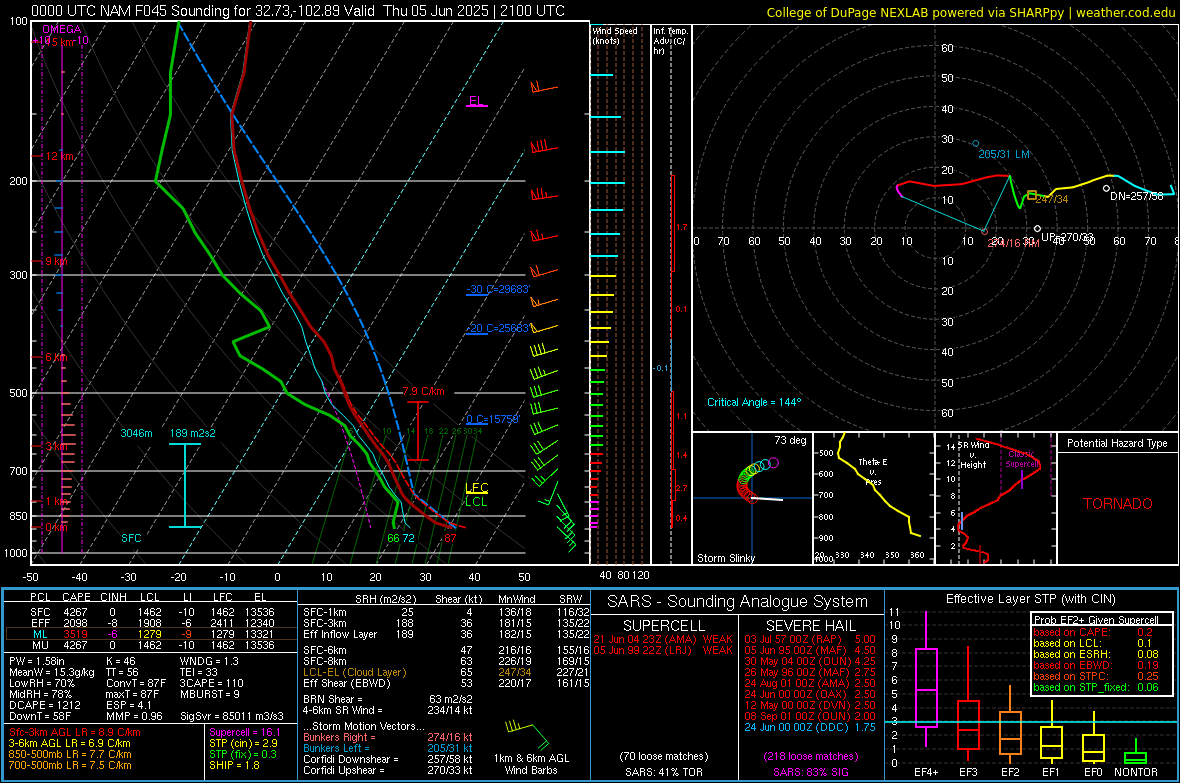
Task: Click the cyan 'Bunkers Left =' line
Action: [388, 748]
